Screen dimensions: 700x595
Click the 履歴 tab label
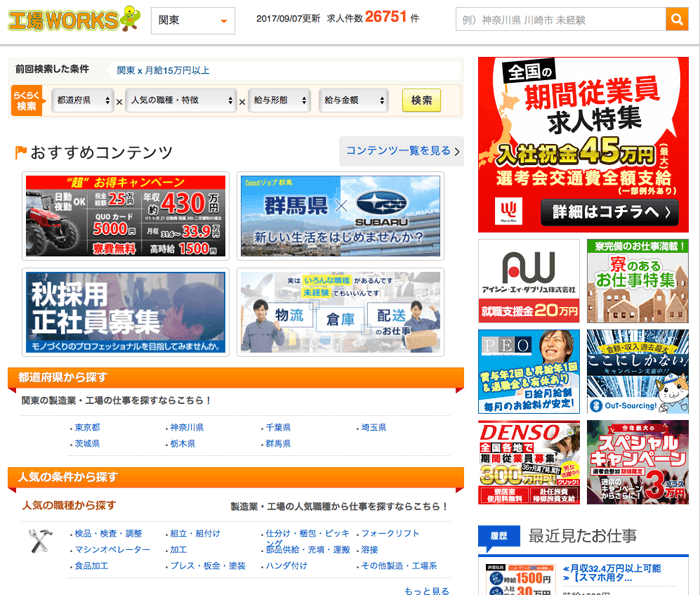[x=499, y=536]
